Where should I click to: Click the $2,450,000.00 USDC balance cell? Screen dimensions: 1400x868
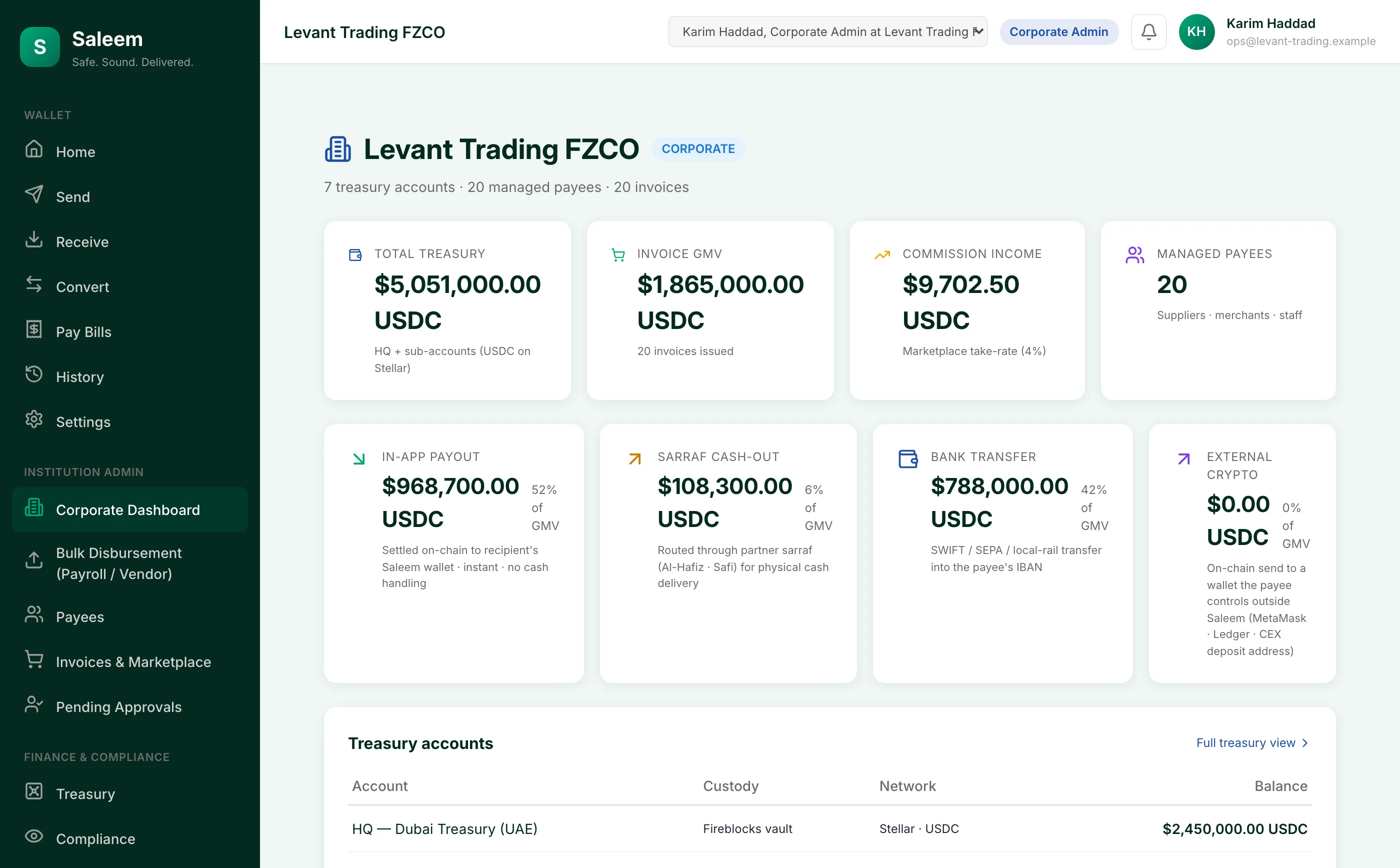click(x=1234, y=828)
